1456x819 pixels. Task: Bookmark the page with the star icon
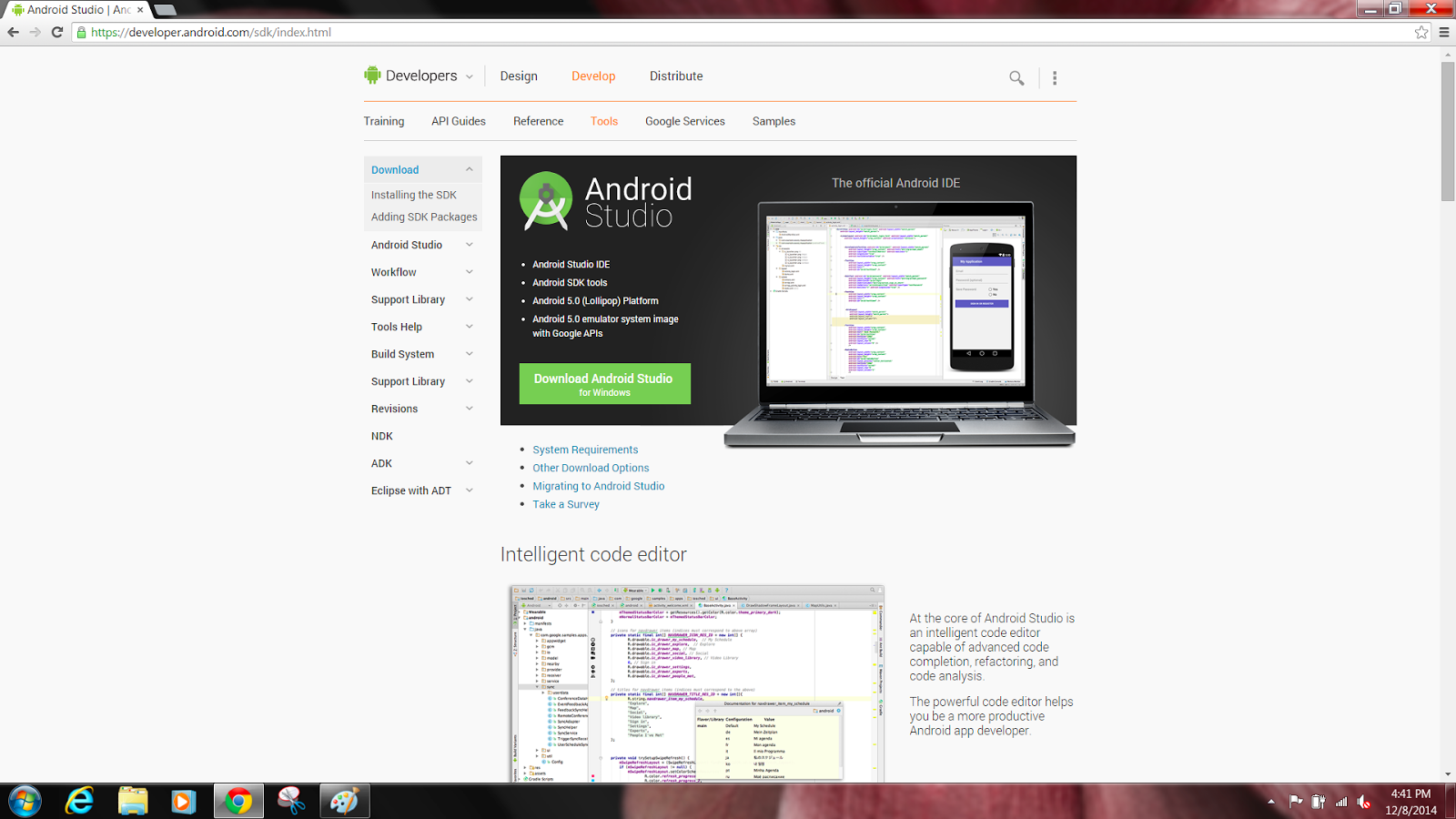(x=1421, y=31)
